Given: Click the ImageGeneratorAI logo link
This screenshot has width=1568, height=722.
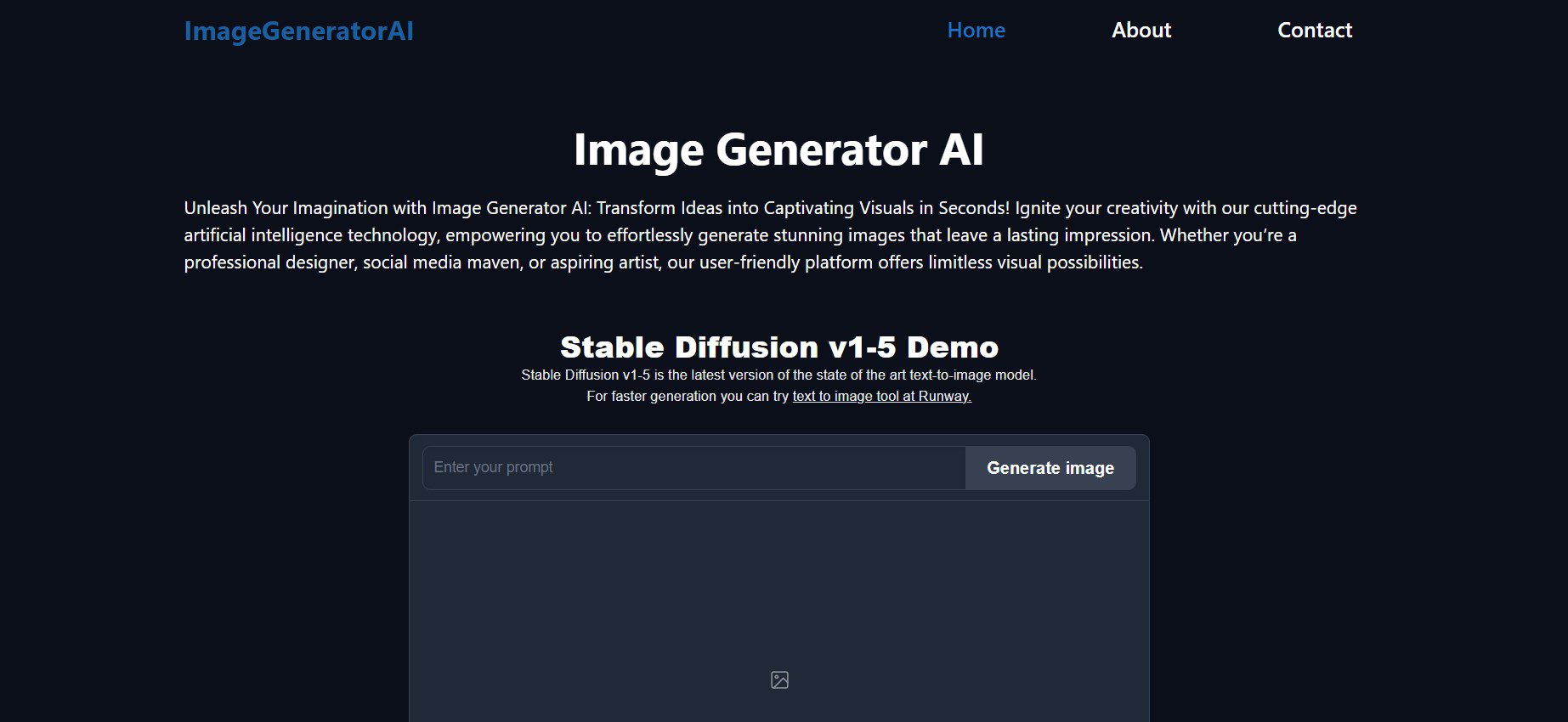Looking at the screenshot, I should point(298,31).
